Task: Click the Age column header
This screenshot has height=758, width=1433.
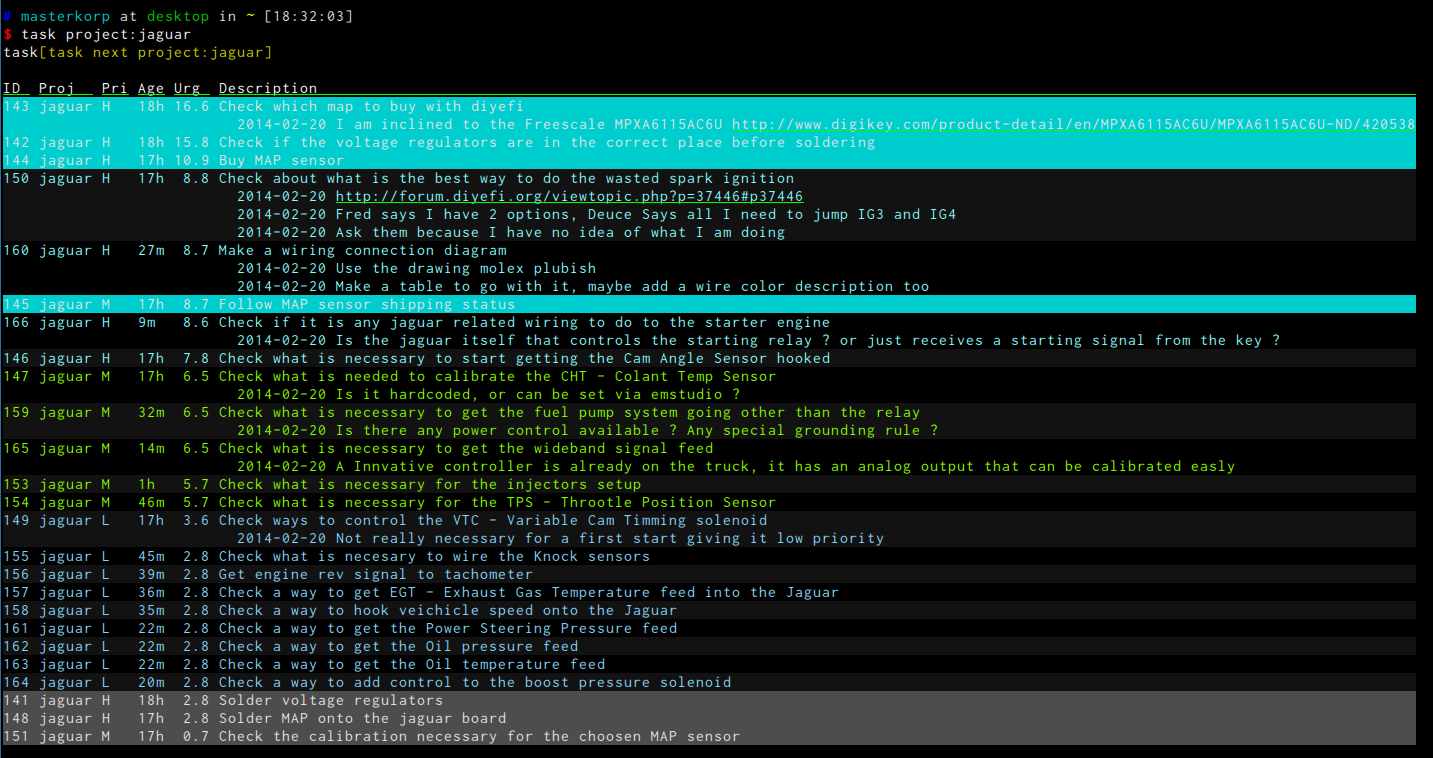Action: tap(150, 89)
